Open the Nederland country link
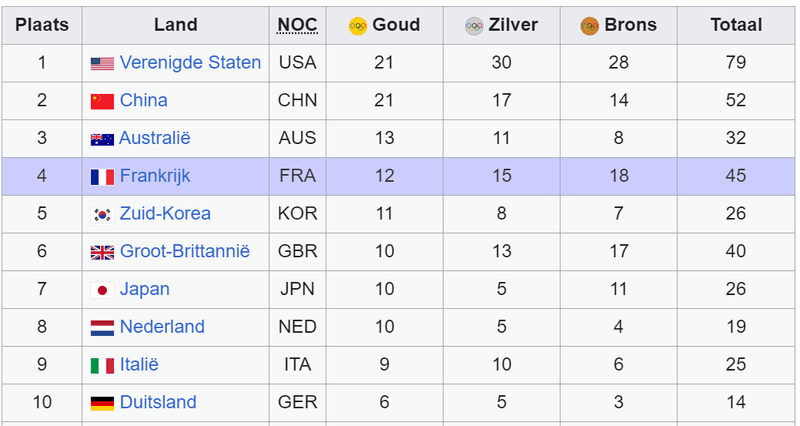 click(162, 327)
